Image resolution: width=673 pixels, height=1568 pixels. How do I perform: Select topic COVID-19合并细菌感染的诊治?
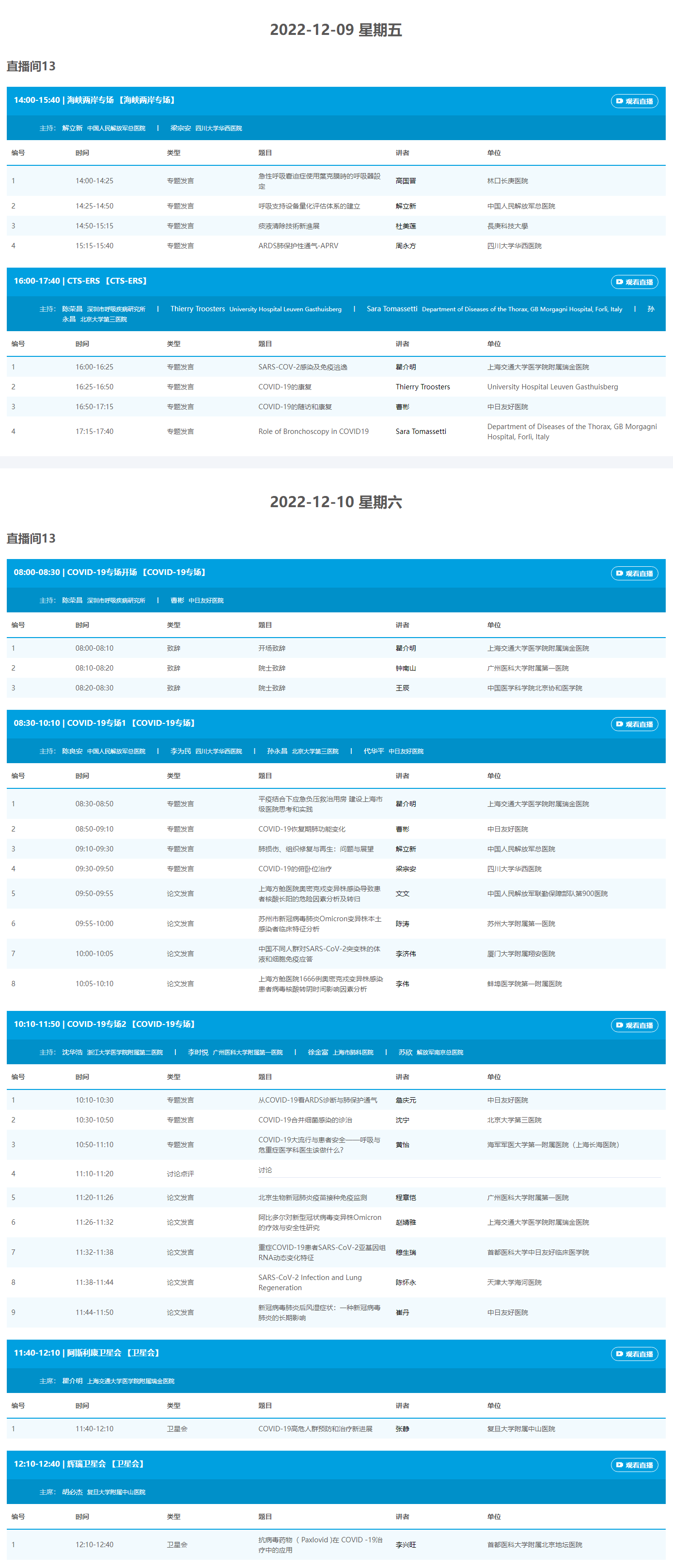click(305, 1120)
